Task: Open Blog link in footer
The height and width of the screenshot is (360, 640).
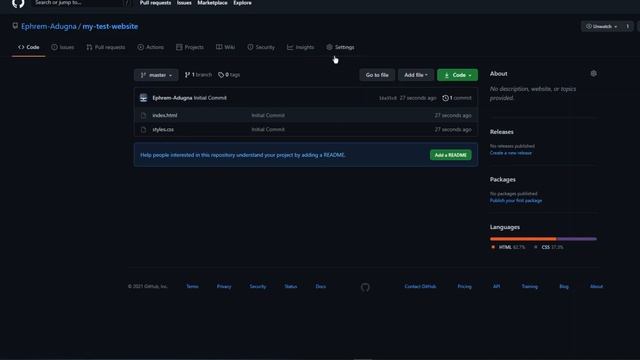Action: click(564, 287)
